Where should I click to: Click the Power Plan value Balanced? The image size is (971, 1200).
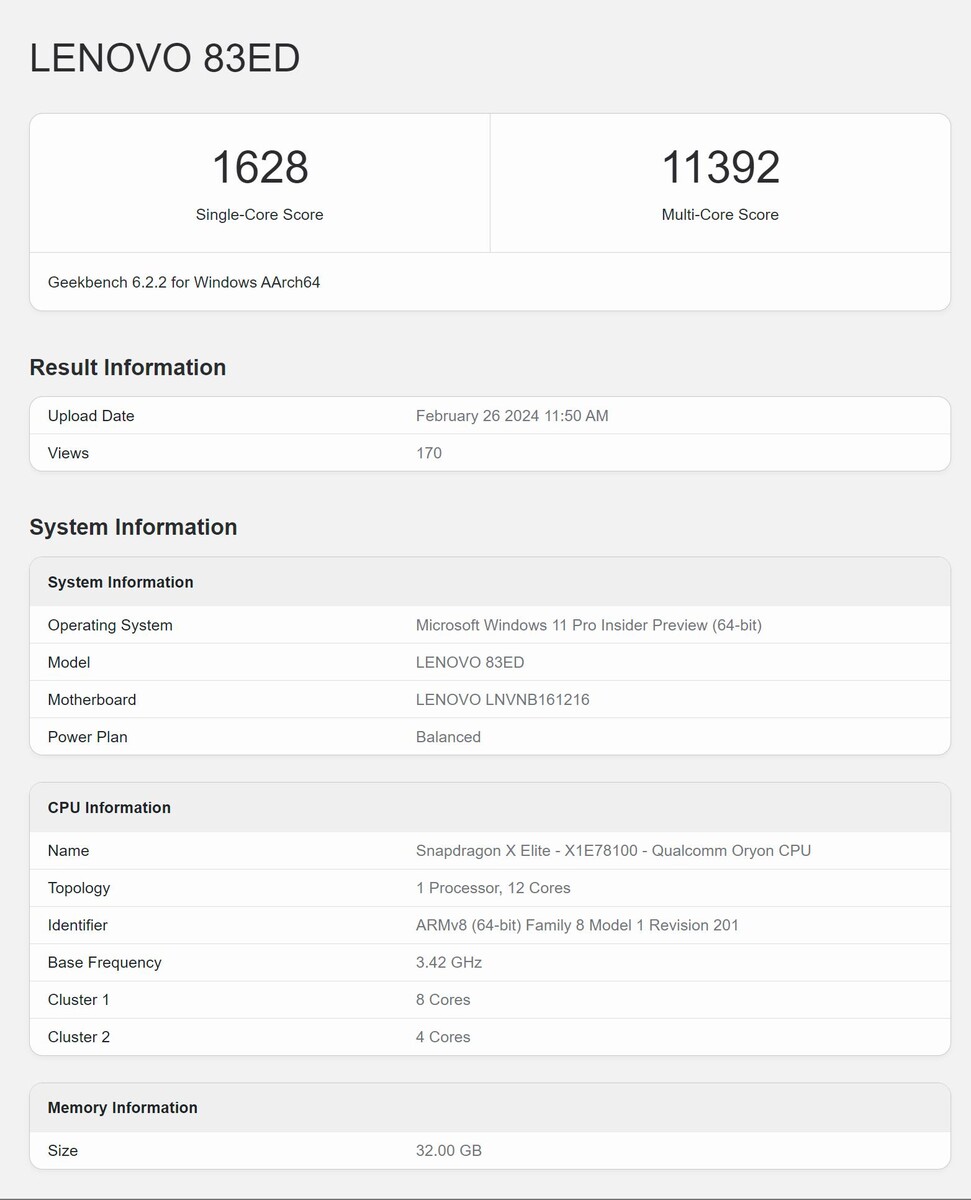[448, 737]
